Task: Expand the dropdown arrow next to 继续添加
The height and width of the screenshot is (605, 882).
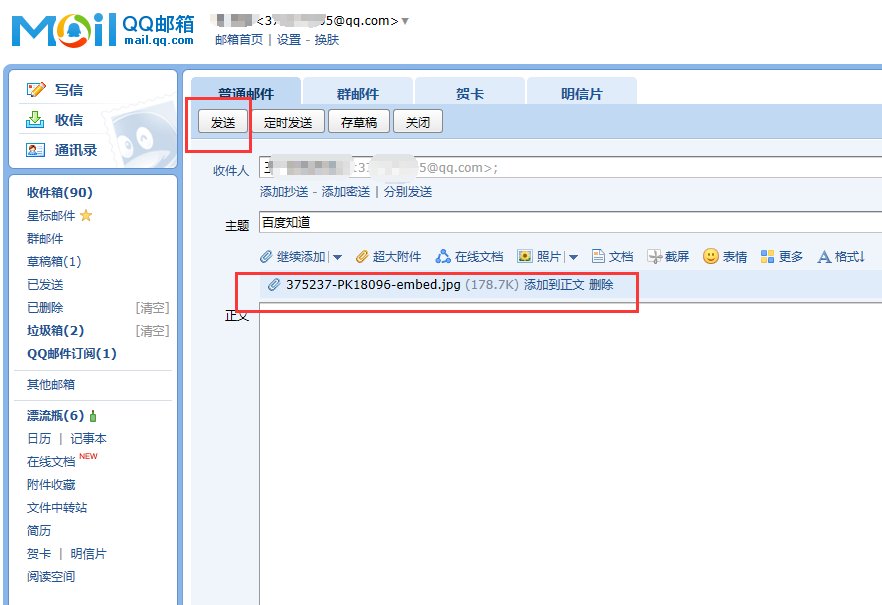Action: tap(337, 255)
